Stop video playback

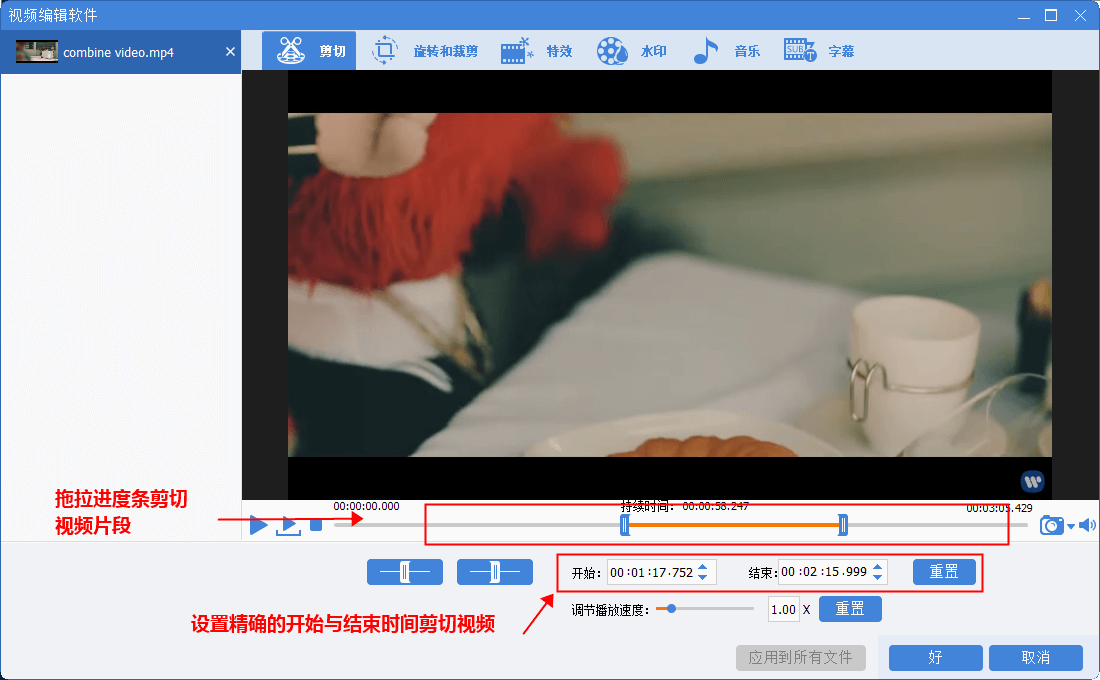316,525
